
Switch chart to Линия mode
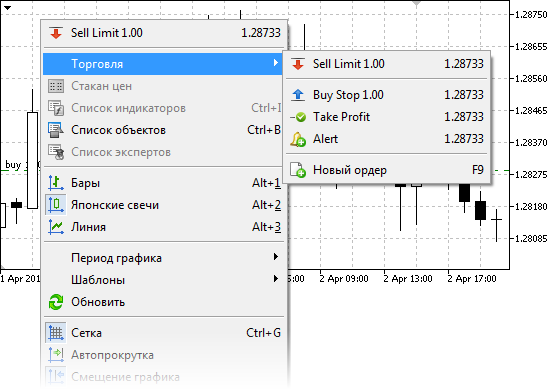pyautogui.click(x=164, y=227)
